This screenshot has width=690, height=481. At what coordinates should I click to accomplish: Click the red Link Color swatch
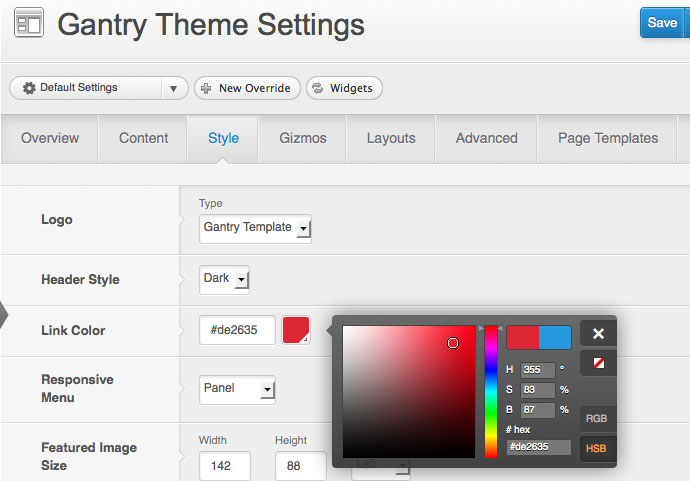point(296,330)
